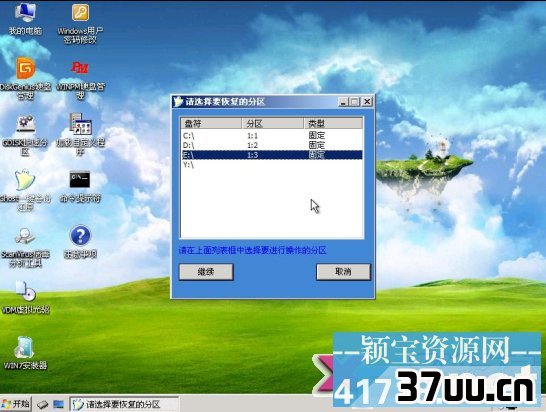Open WINPM disk management icon
This screenshot has width=546, height=412.
[80, 79]
